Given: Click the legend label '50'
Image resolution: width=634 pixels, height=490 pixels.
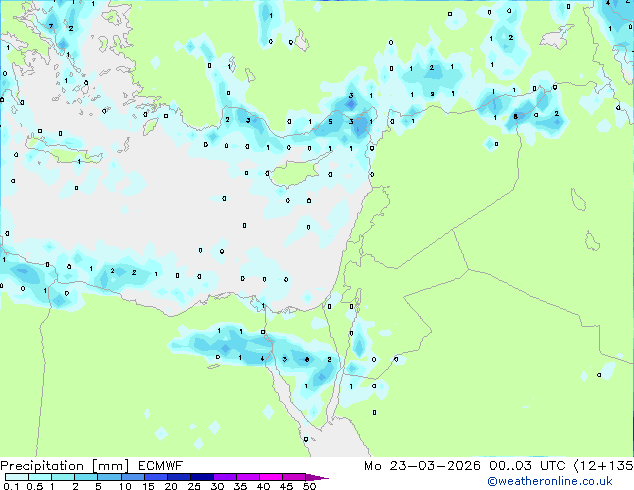Looking at the screenshot, I should (x=309, y=486).
